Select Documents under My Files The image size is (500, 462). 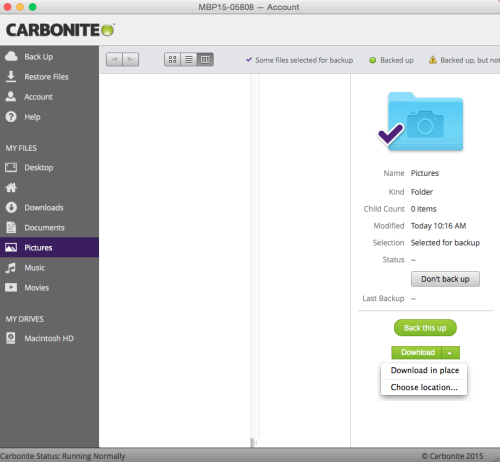[49, 227]
